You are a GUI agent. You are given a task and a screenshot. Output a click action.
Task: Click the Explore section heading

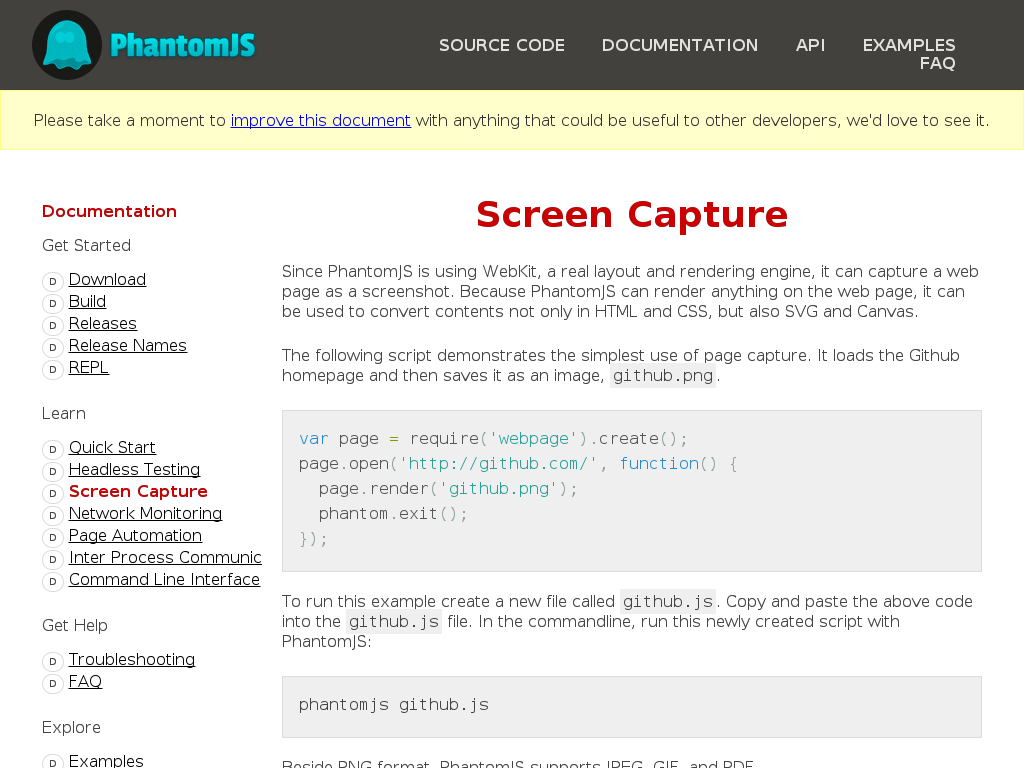click(x=71, y=728)
